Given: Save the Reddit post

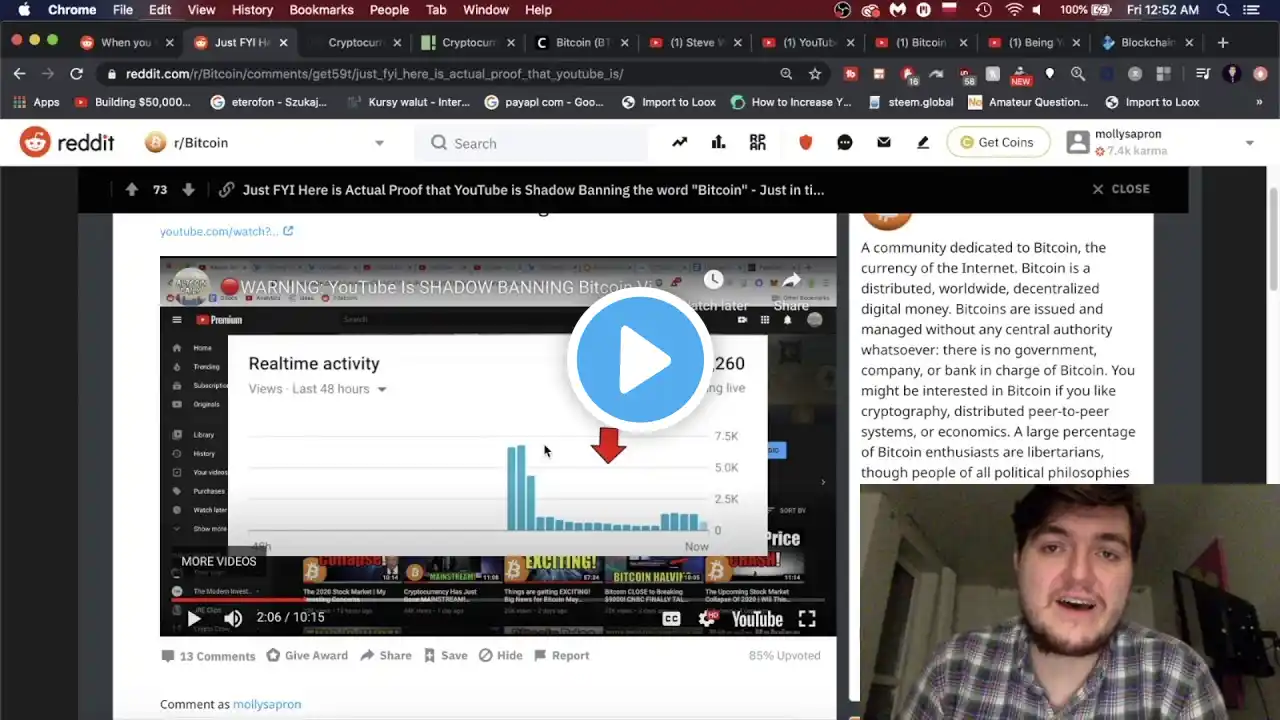Looking at the screenshot, I should pos(445,656).
